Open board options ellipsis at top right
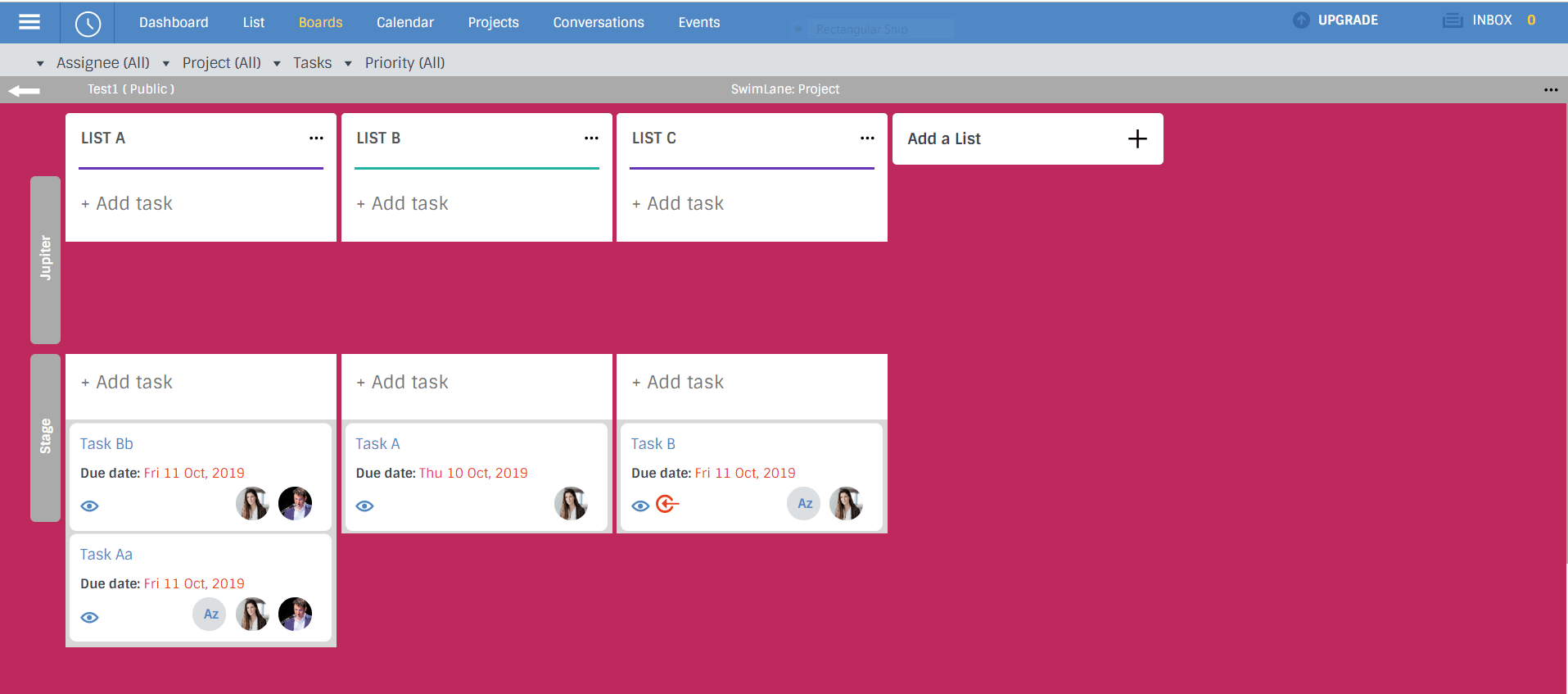 [1551, 90]
